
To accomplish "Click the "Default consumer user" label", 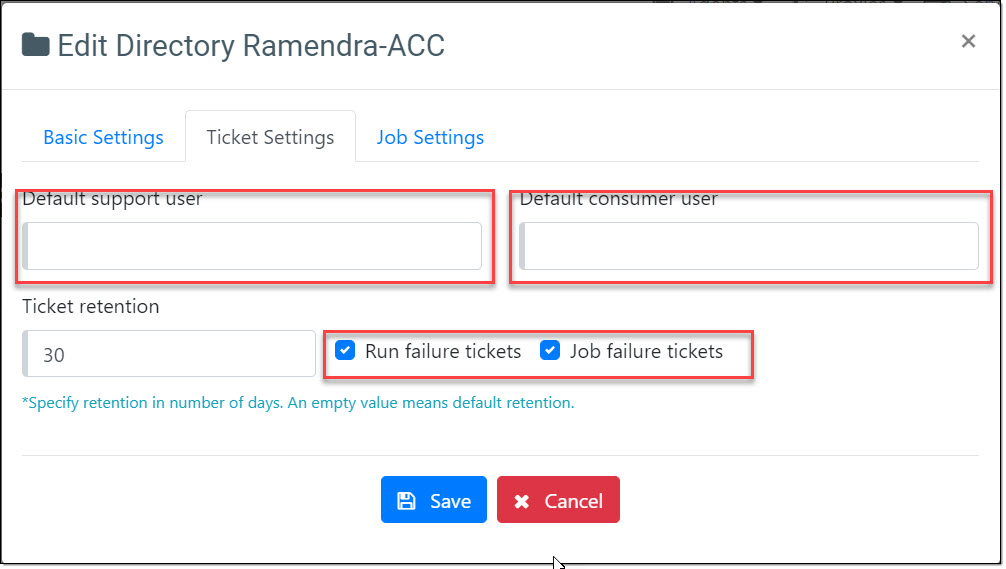I will click(x=618, y=199).
